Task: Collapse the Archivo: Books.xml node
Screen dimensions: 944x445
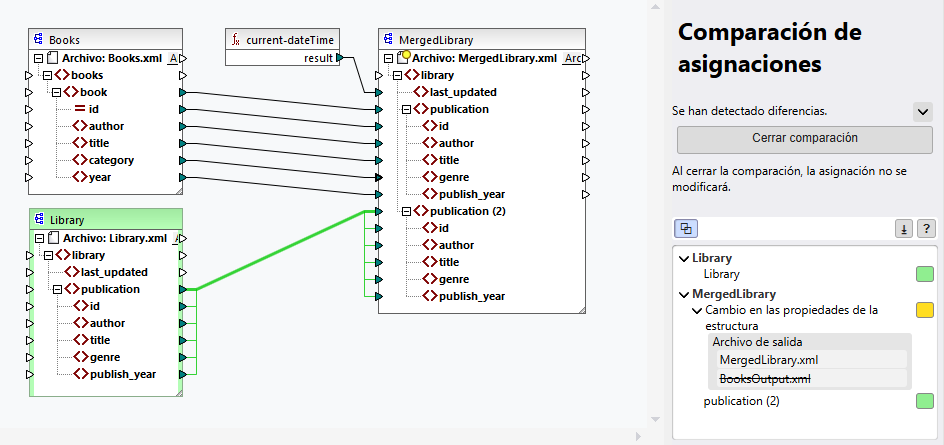Action: click(x=39, y=58)
